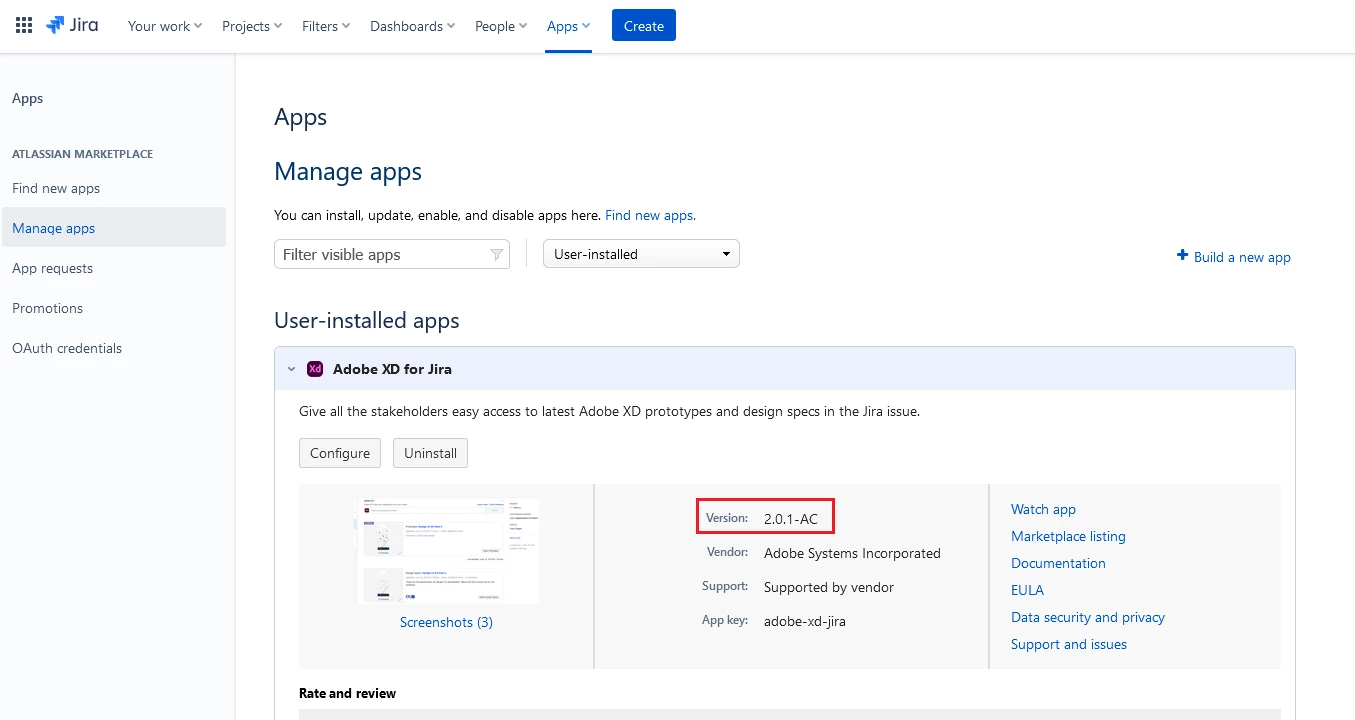Open the Dashboards dropdown

pos(412,26)
